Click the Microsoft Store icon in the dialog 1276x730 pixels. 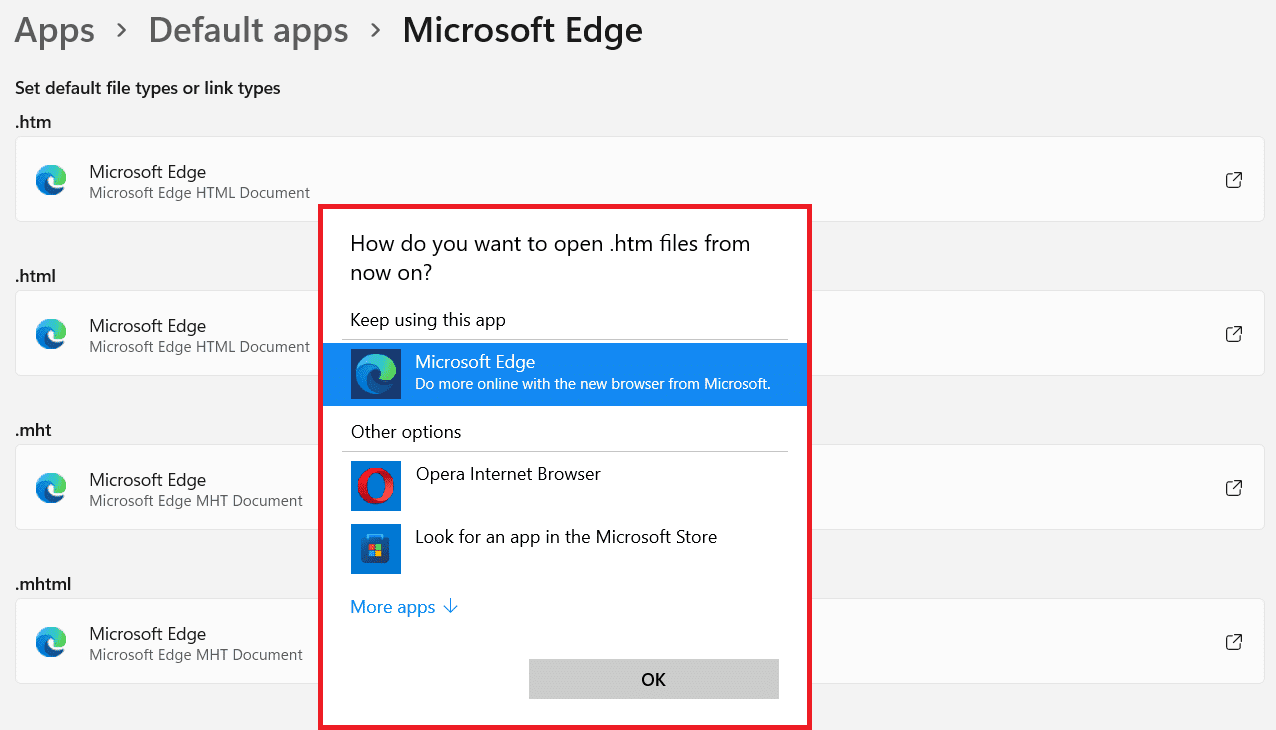(x=375, y=549)
